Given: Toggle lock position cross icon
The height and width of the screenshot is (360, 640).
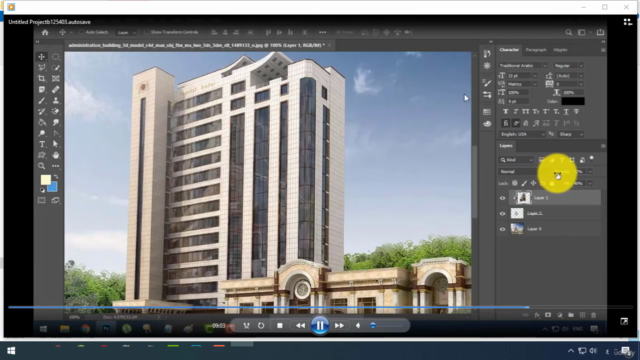Looking at the screenshot, I should [x=533, y=183].
